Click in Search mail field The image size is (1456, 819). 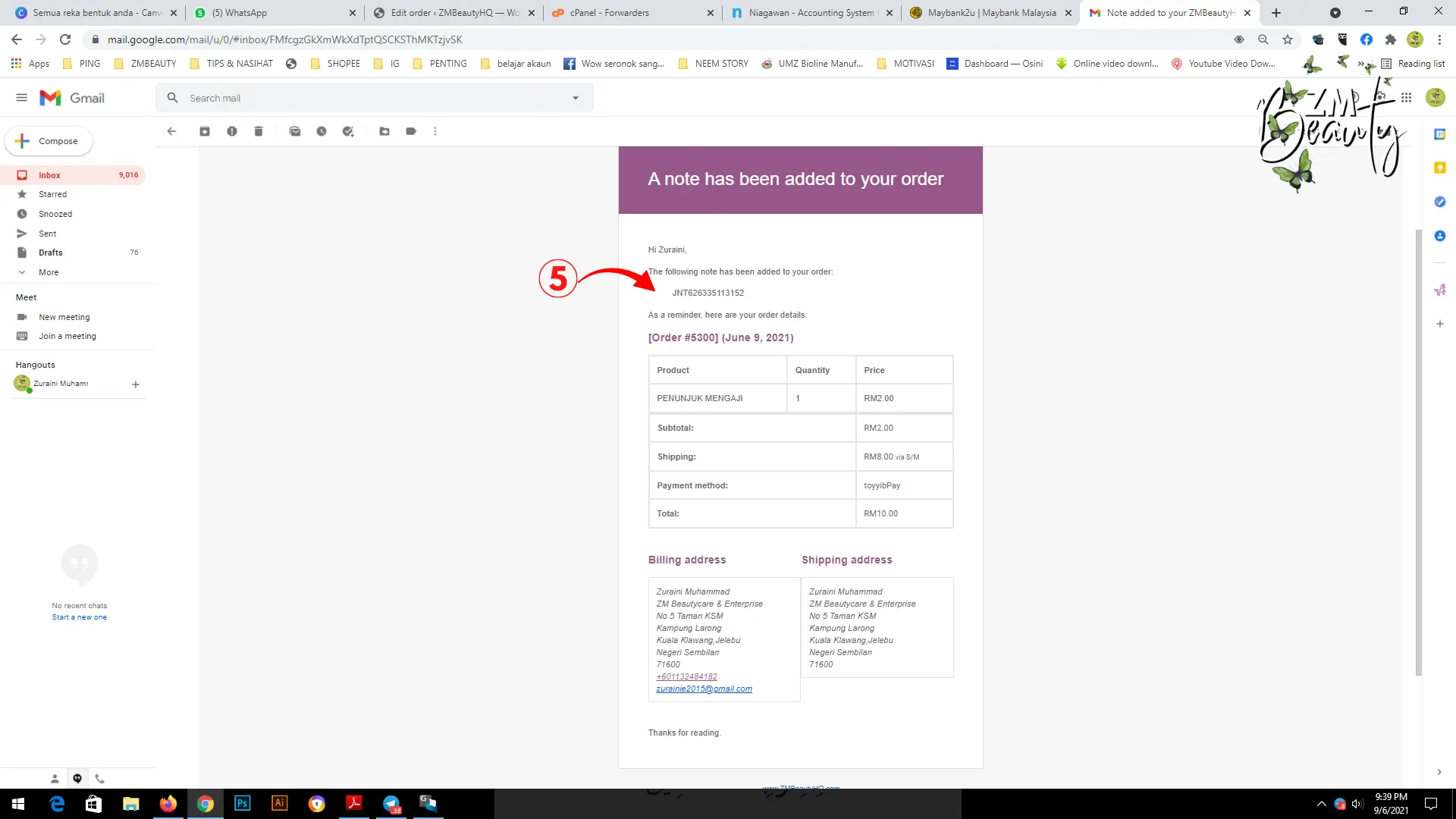[x=375, y=98]
